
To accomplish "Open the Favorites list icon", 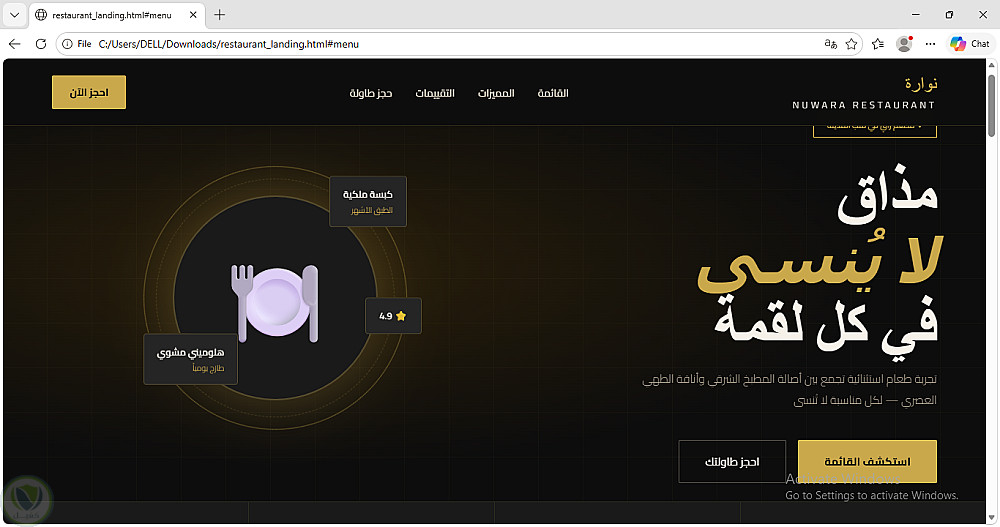I will click(878, 44).
